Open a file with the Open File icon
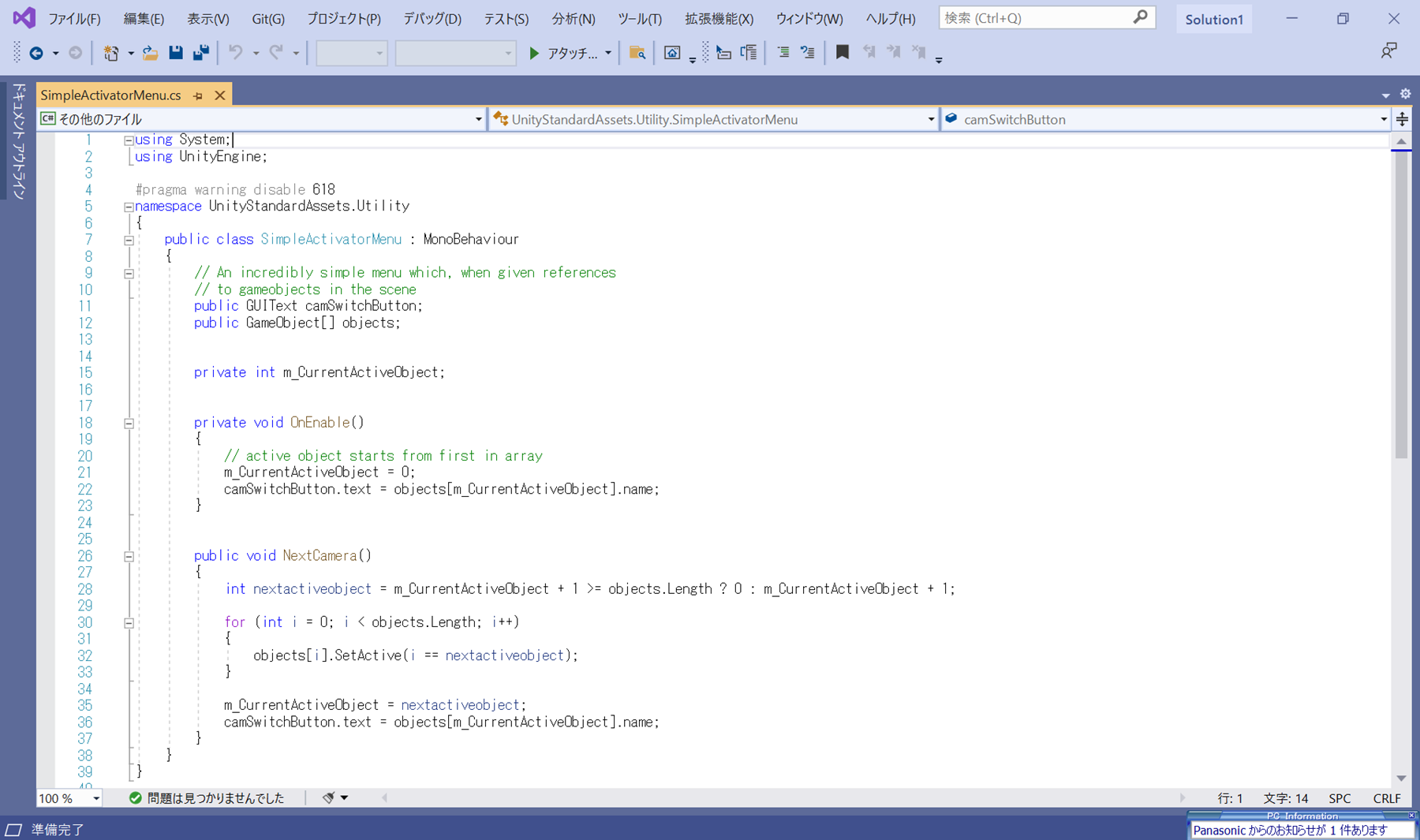 tap(150, 53)
